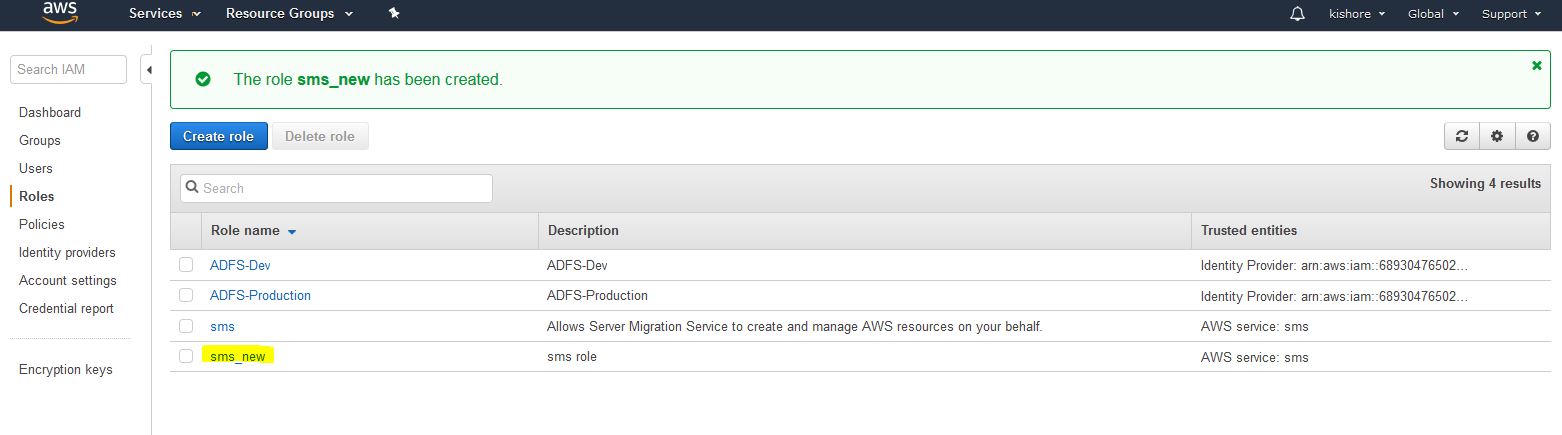Dismiss the role created success banner
Screen dimensions: 1562x435
pyautogui.click(x=1537, y=66)
